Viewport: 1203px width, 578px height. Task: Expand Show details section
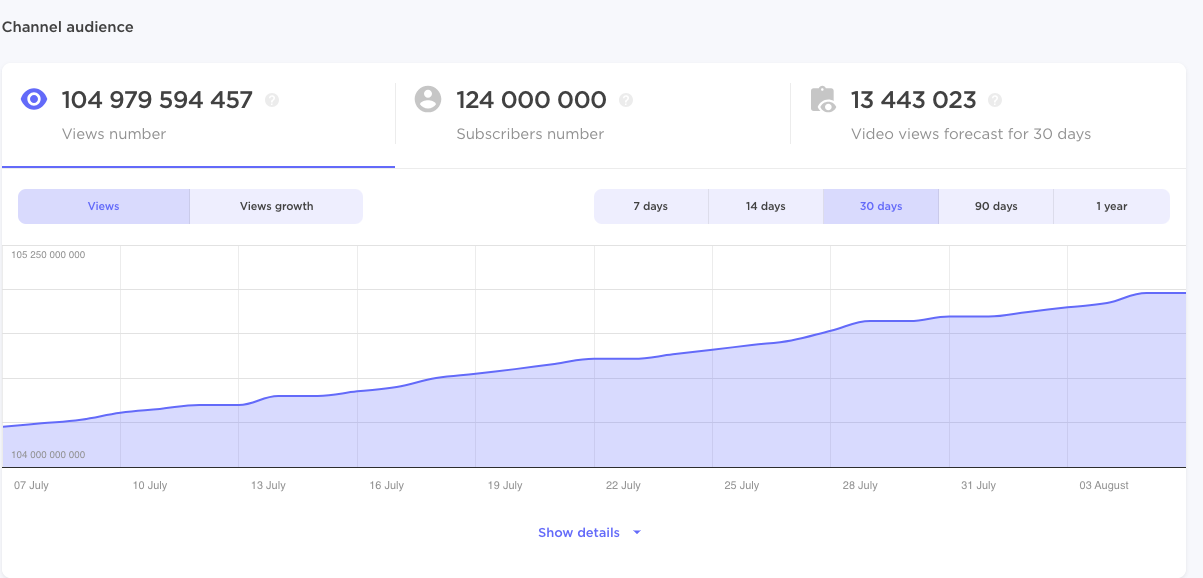(x=579, y=533)
